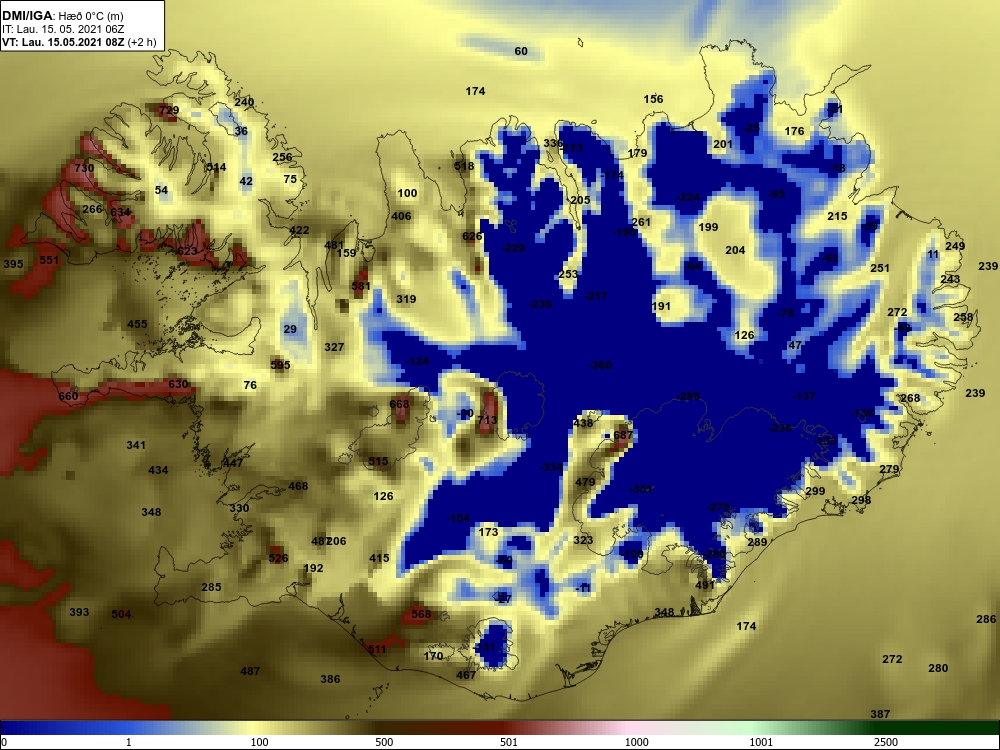Click map value "514"

point(216,167)
